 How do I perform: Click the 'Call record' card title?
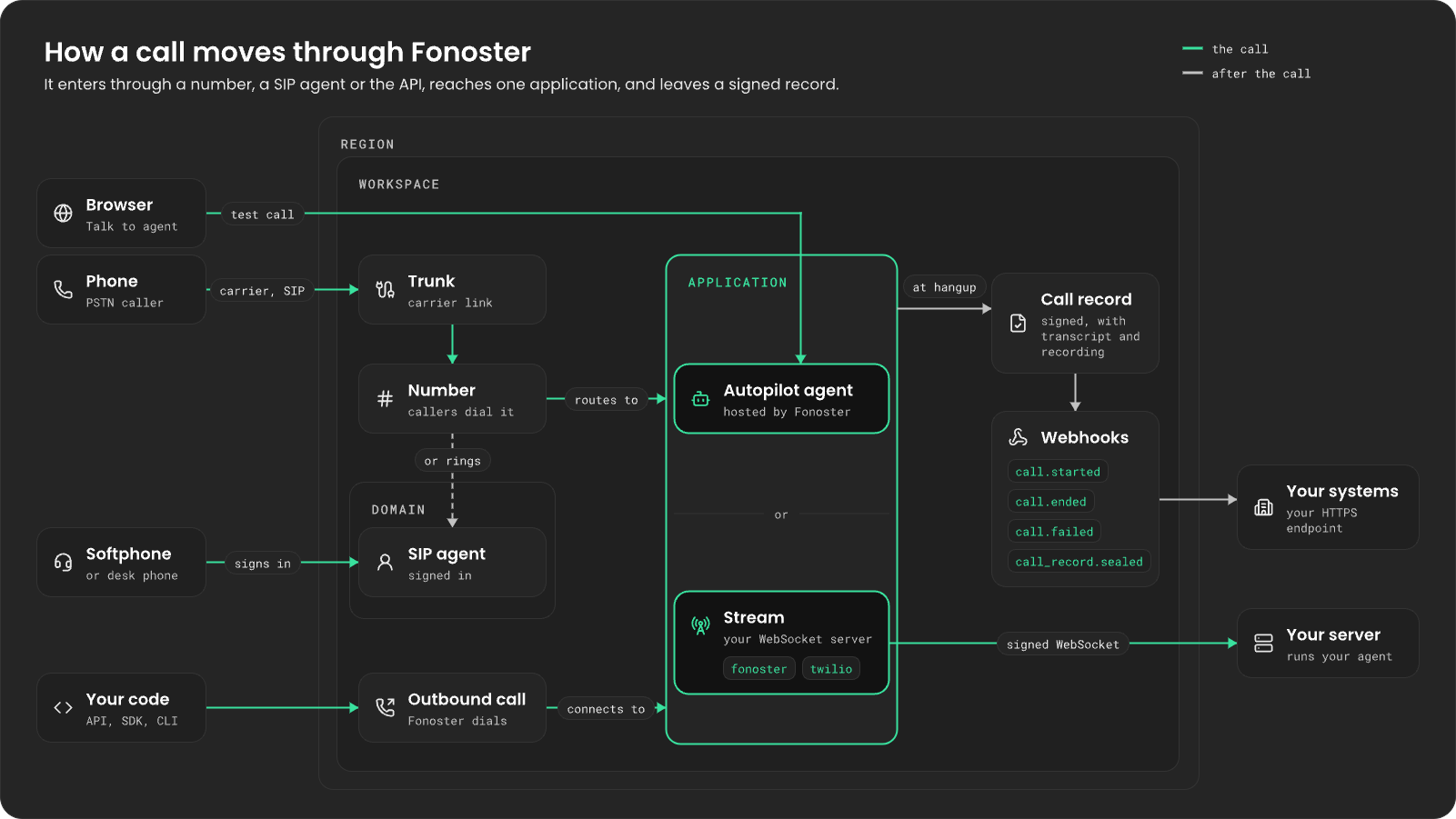click(x=1086, y=299)
